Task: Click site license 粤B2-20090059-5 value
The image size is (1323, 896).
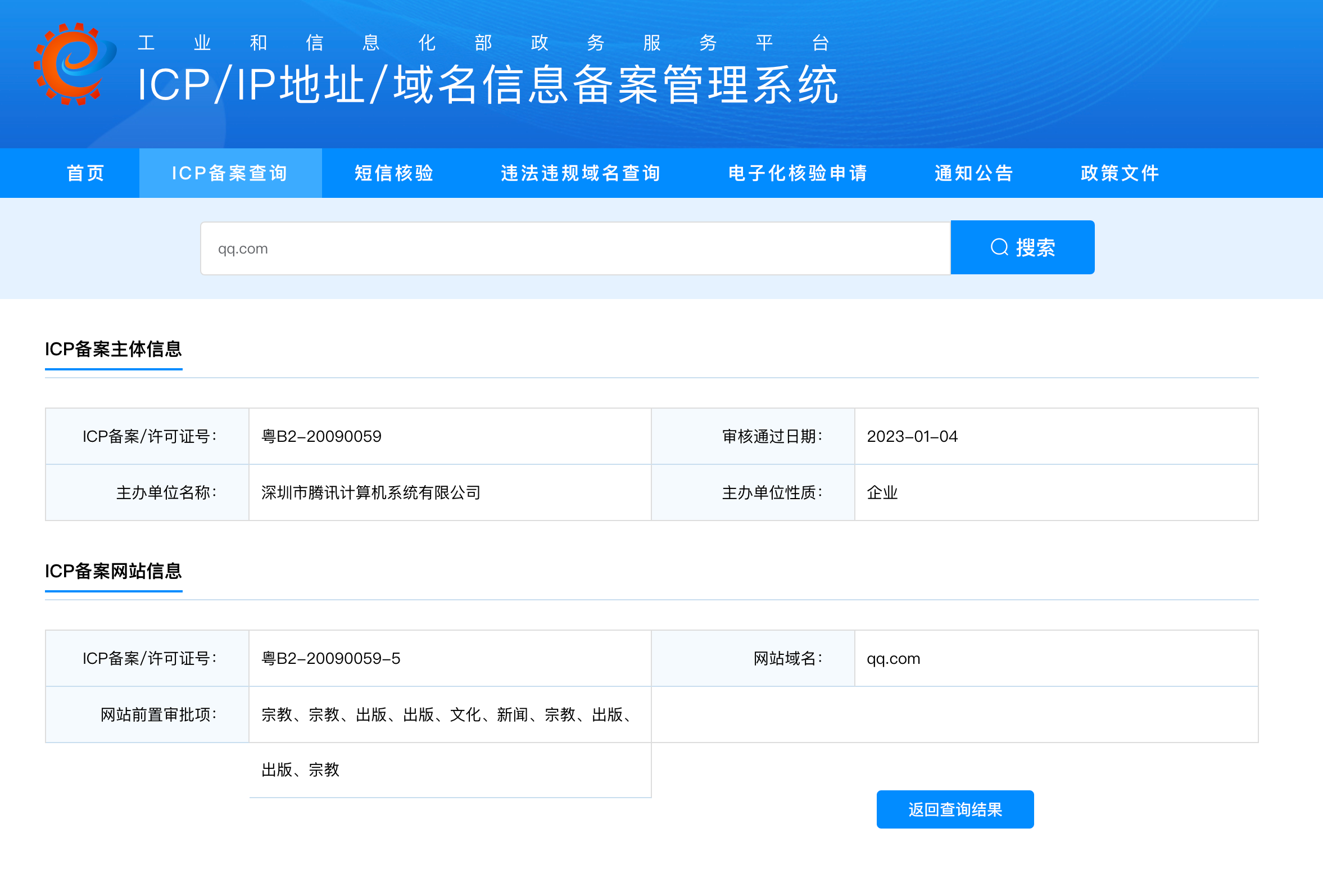Action: pos(330,658)
